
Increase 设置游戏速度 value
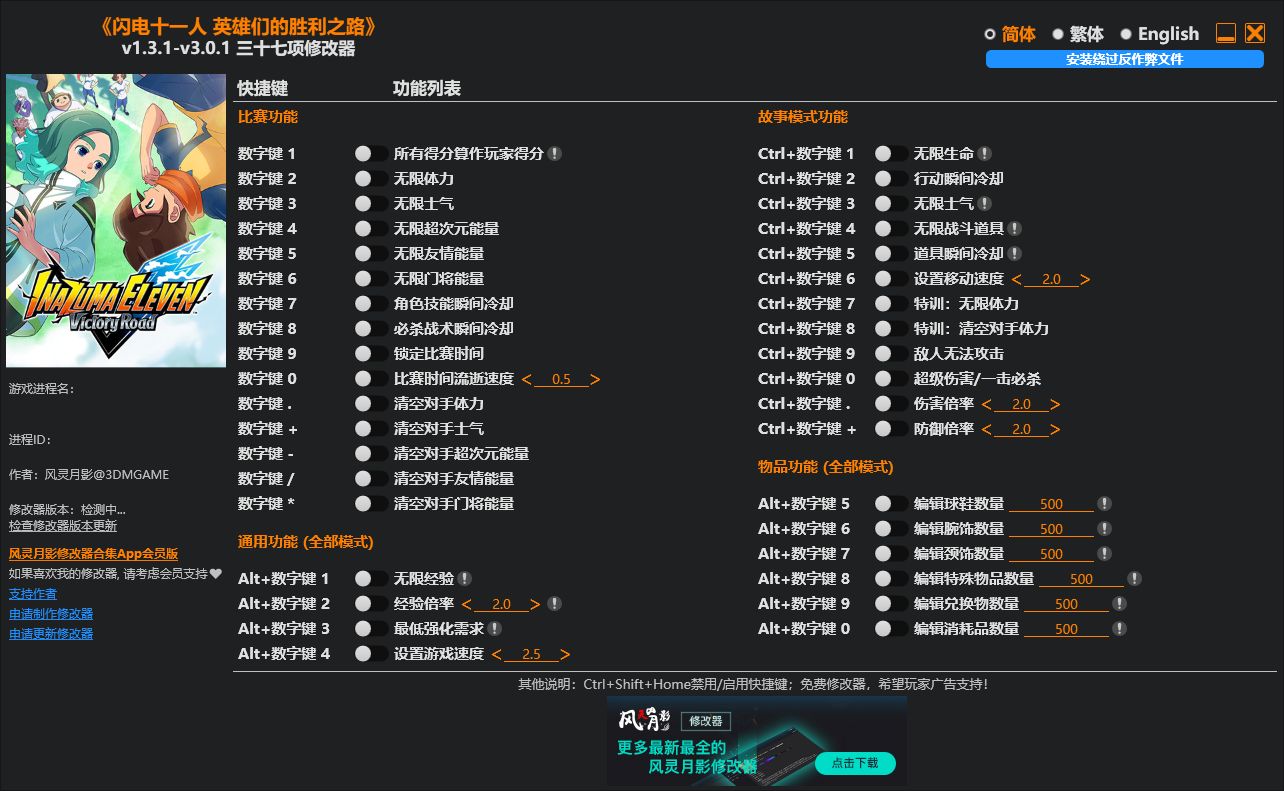(x=566, y=653)
